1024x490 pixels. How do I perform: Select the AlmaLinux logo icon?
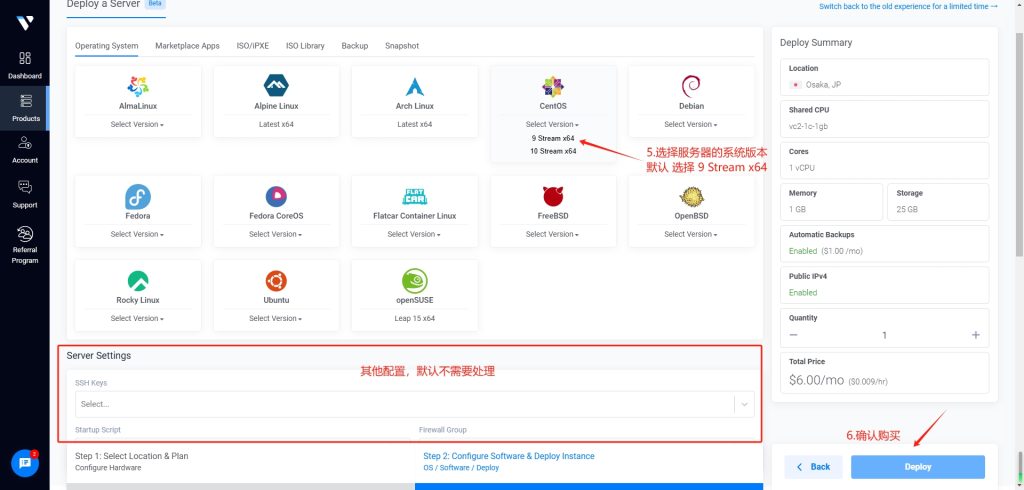138,86
